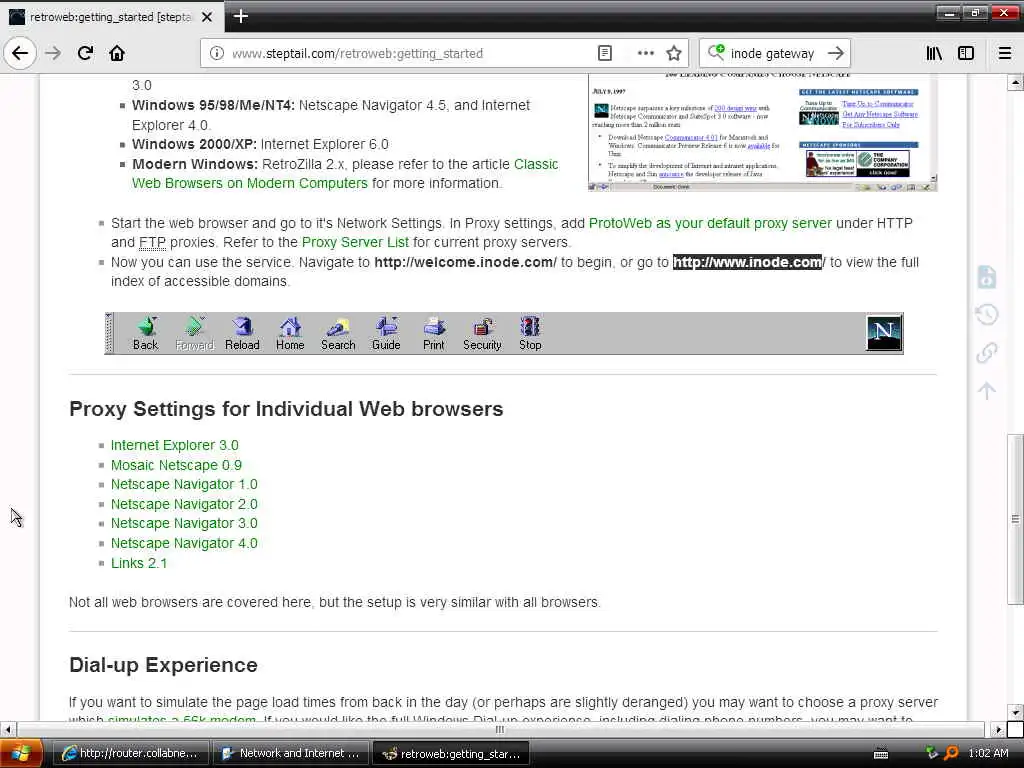The image size is (1024, 768).
Task: Click Proxy Settings for Individual Web browsers heading
Action: click(286, 409)
